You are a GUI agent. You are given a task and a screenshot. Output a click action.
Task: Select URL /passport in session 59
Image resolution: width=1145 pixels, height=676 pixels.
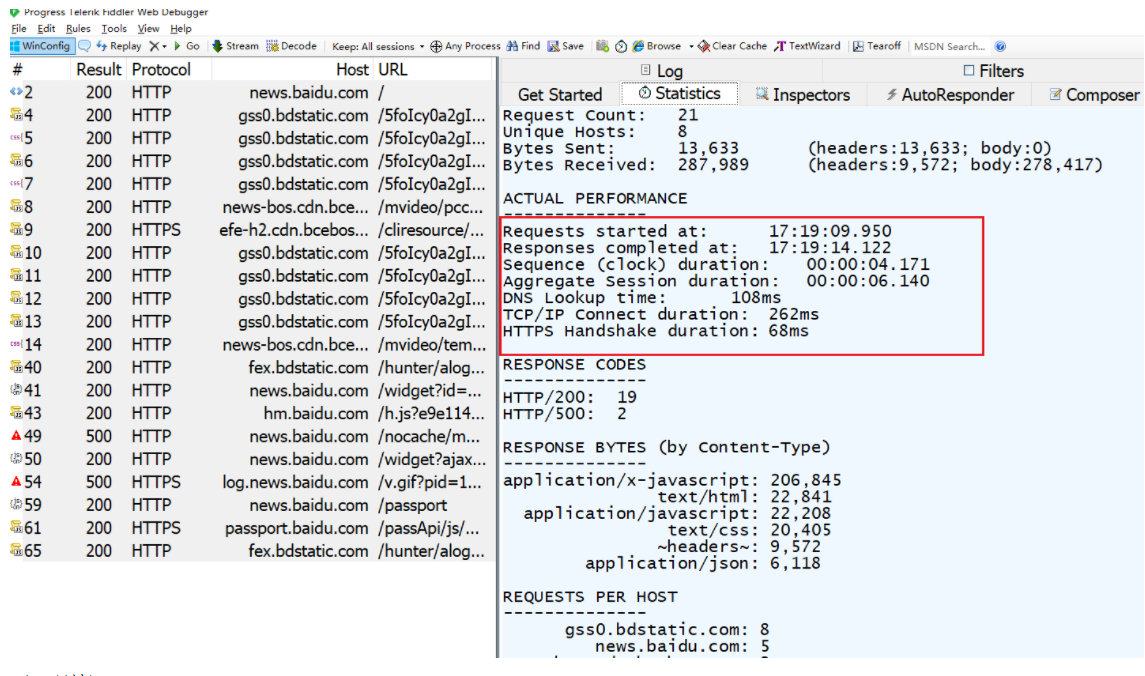(x=413, y=505)
